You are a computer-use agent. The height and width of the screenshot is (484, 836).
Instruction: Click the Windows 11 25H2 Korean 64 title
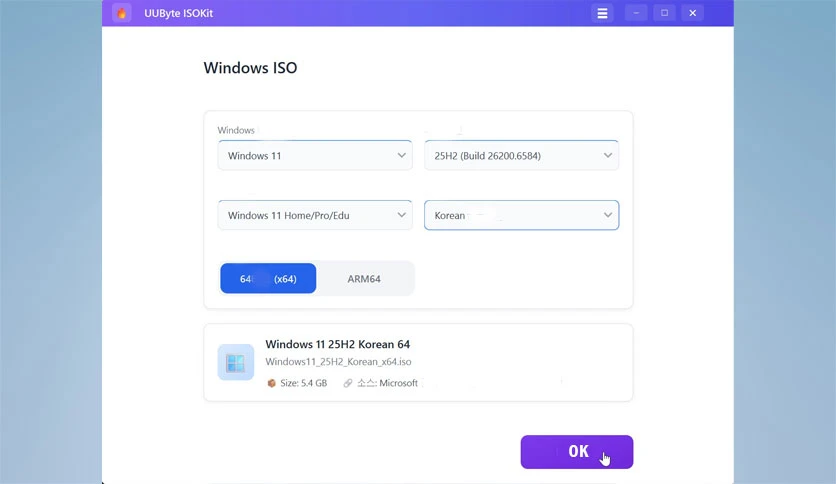click(337, 344)
